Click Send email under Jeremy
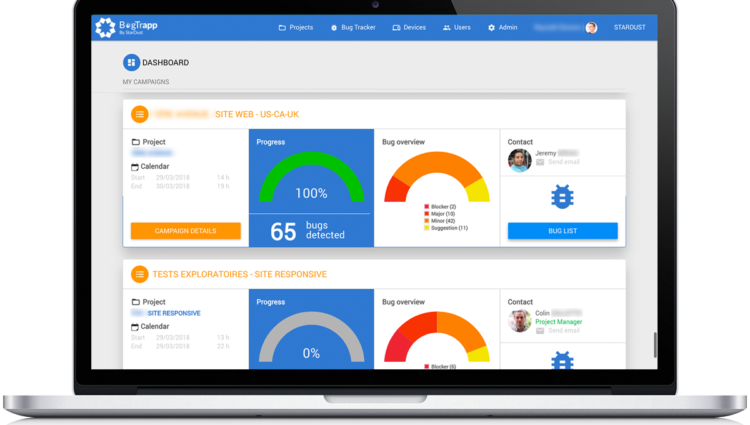This screenshot has width=750, height=425. point(564,162)
